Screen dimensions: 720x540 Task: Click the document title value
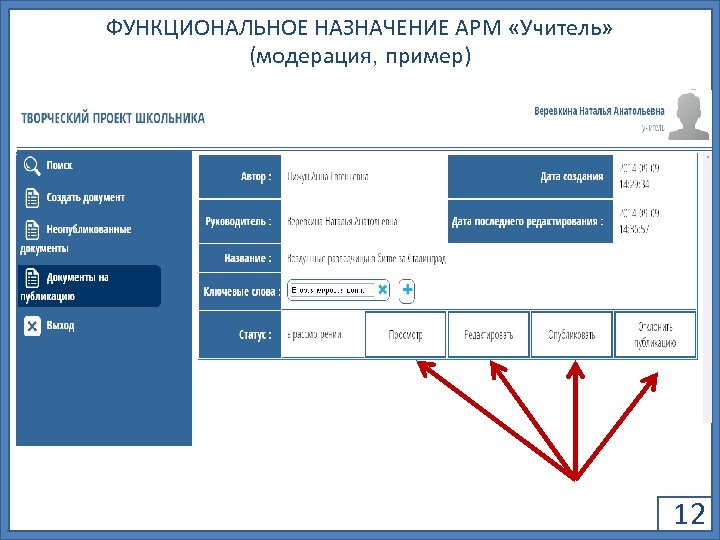point(366,259)
